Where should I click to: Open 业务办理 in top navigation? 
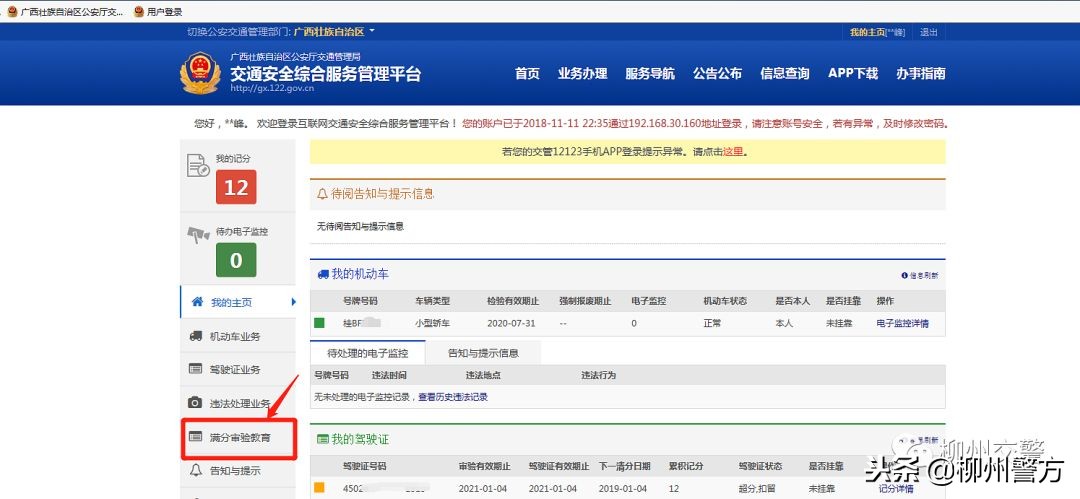(x=583, y=74)
